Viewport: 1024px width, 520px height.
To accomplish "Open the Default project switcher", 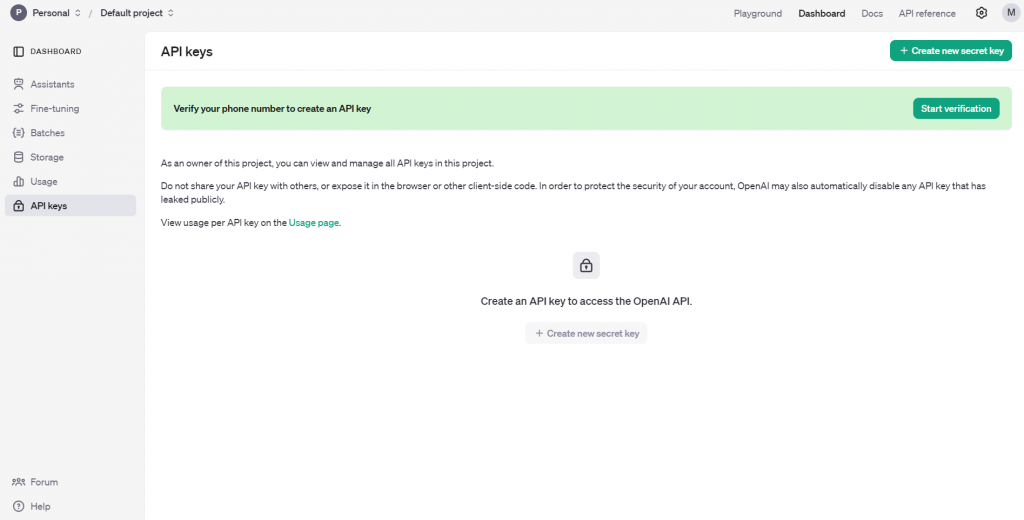I will 137,13.
